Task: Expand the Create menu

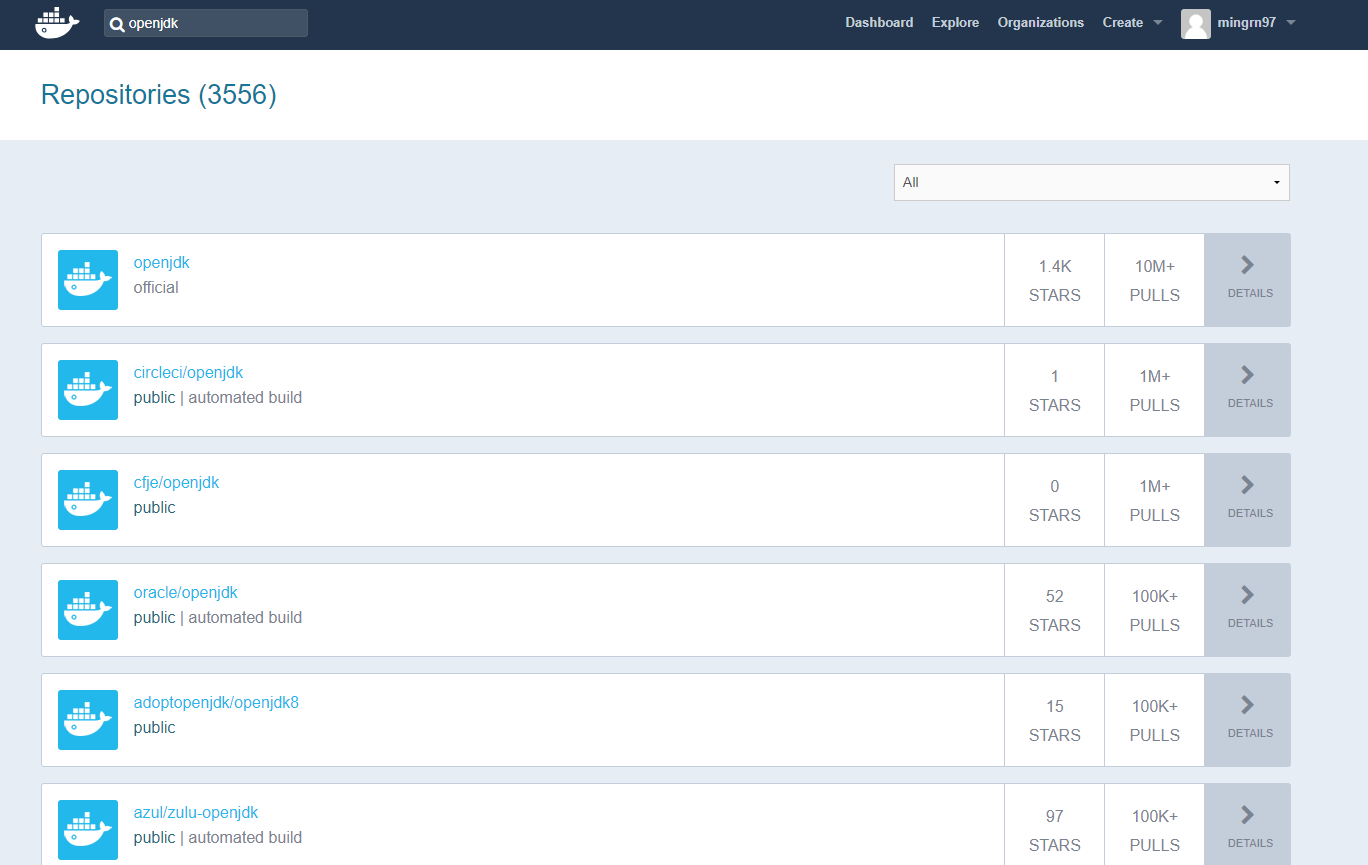Action: pos(1132,22)
